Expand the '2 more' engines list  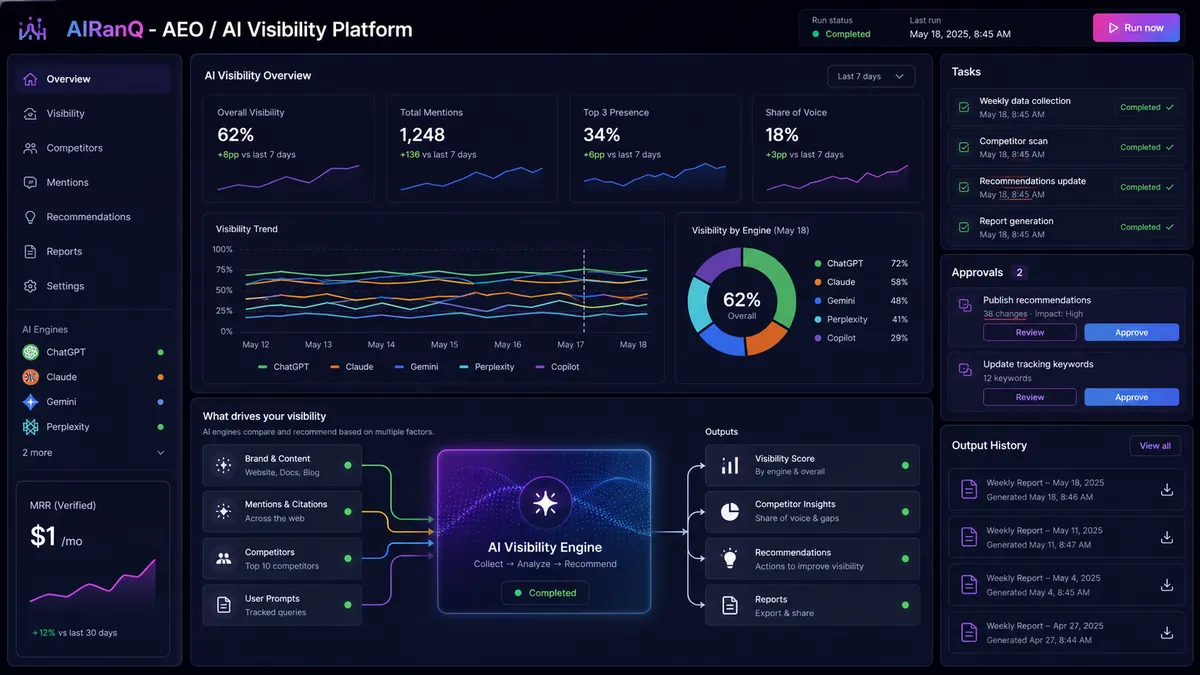click(93, 453)
